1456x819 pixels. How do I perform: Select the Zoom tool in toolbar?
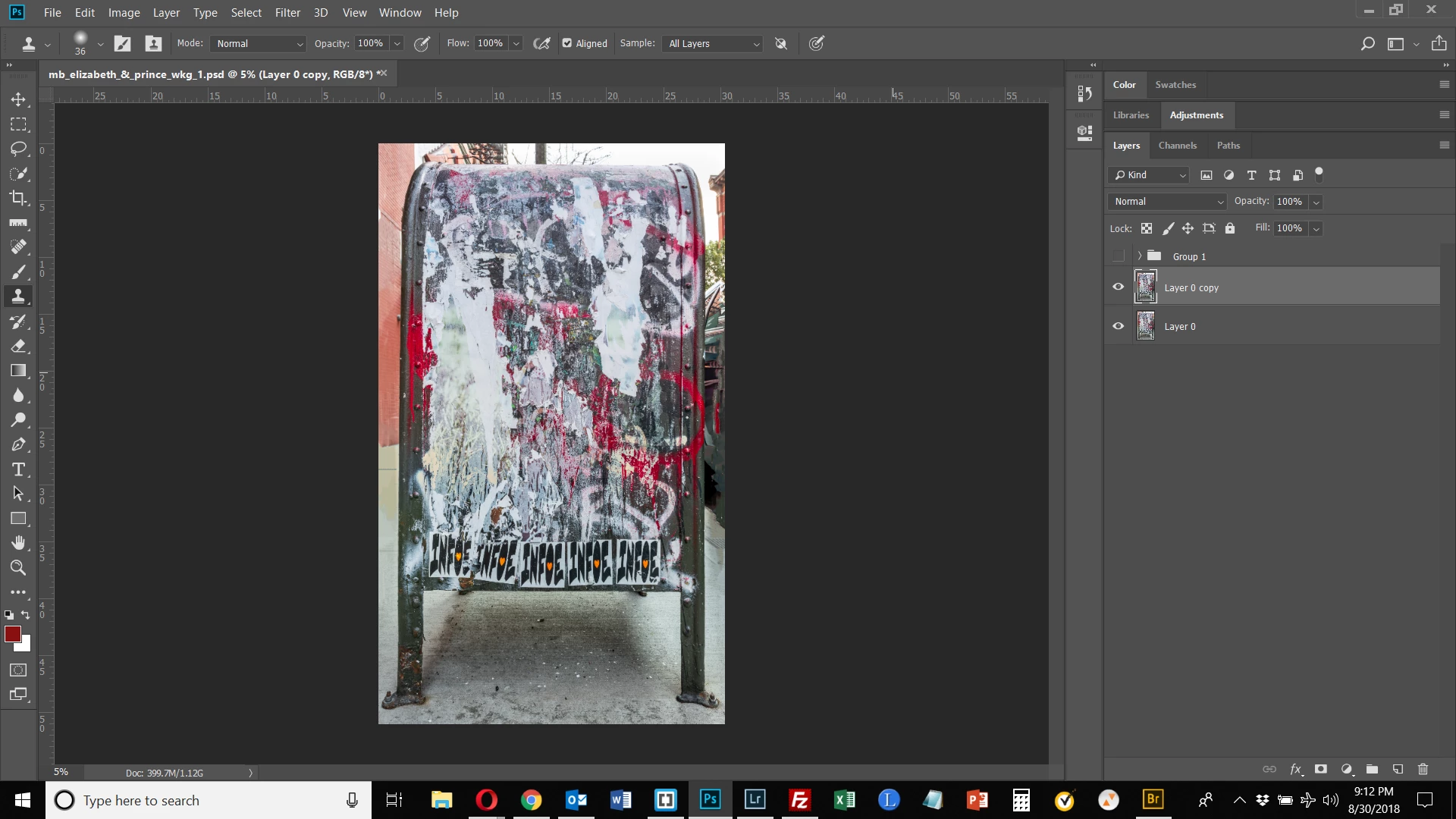tap(18, 567)
